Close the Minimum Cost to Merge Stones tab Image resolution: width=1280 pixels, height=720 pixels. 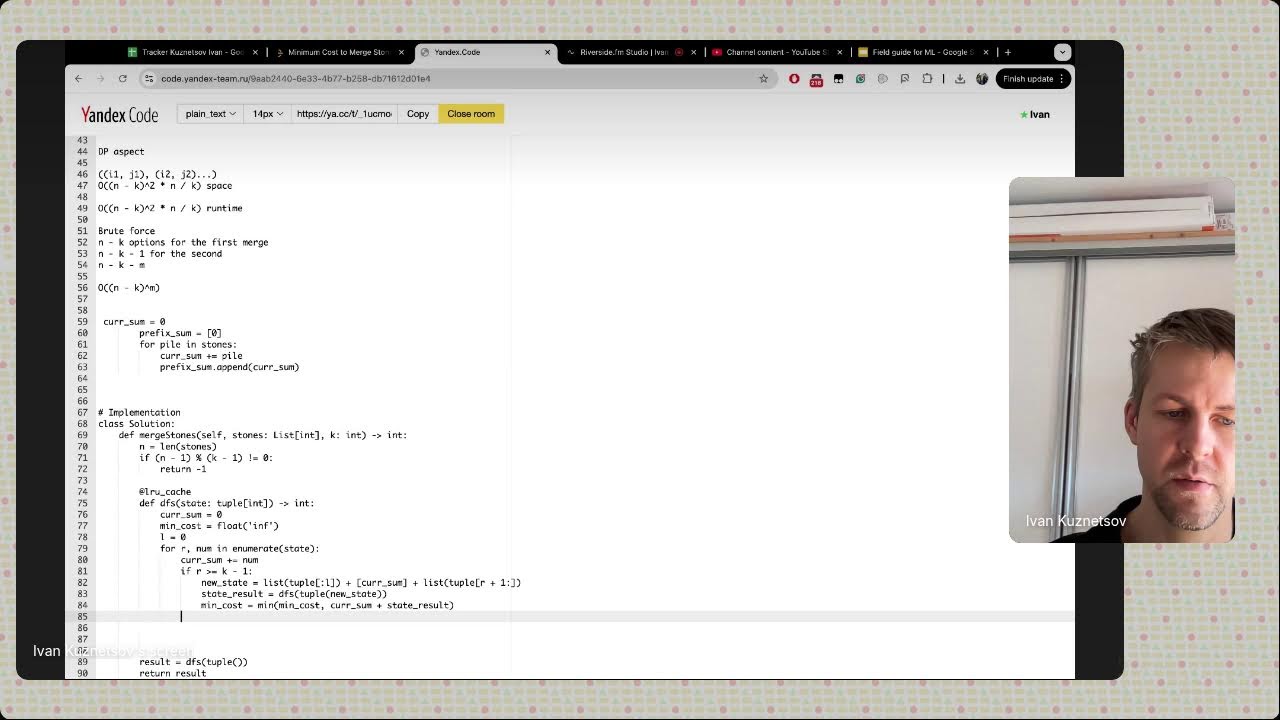coord(401,52)
